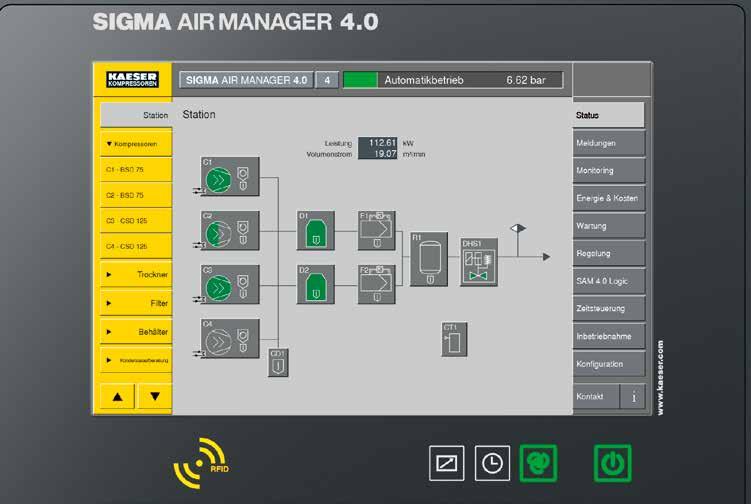
Task: Click the number 4 header button
Action: point(327,80)
